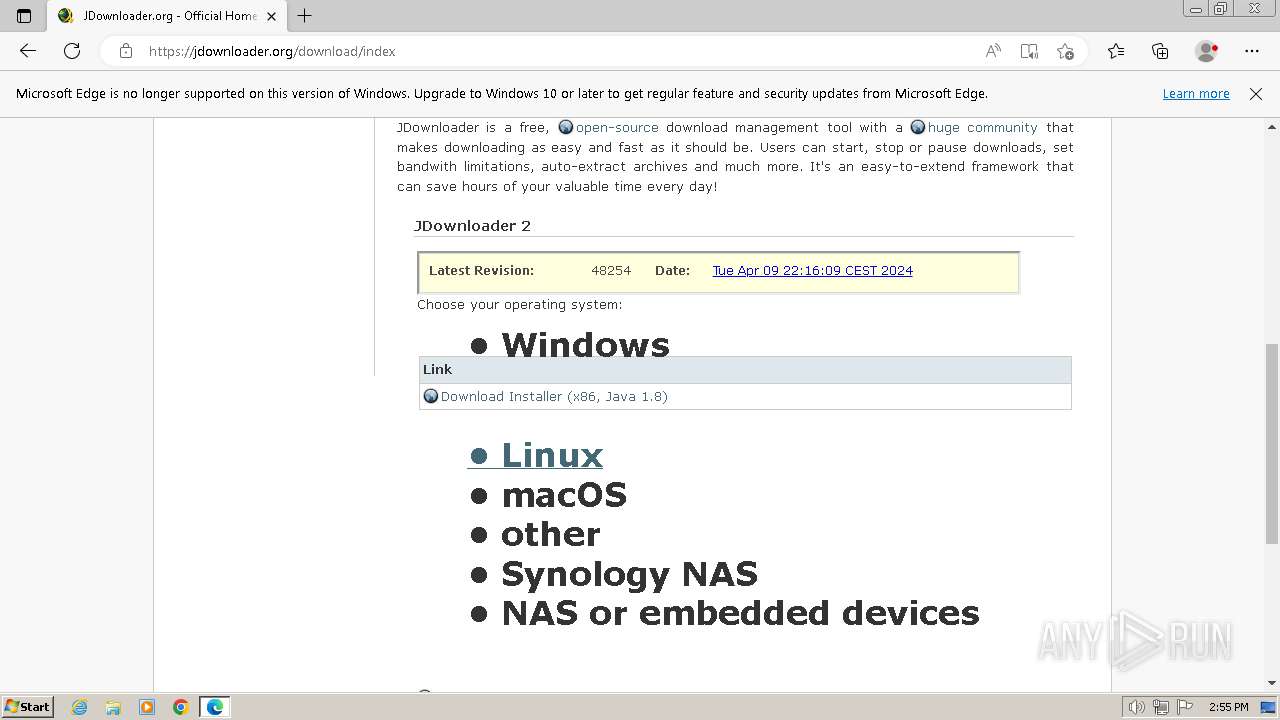This screenshot has height=720, width=1280.
Task: Open the profile avatar icon
Action: click(1207, 51)
